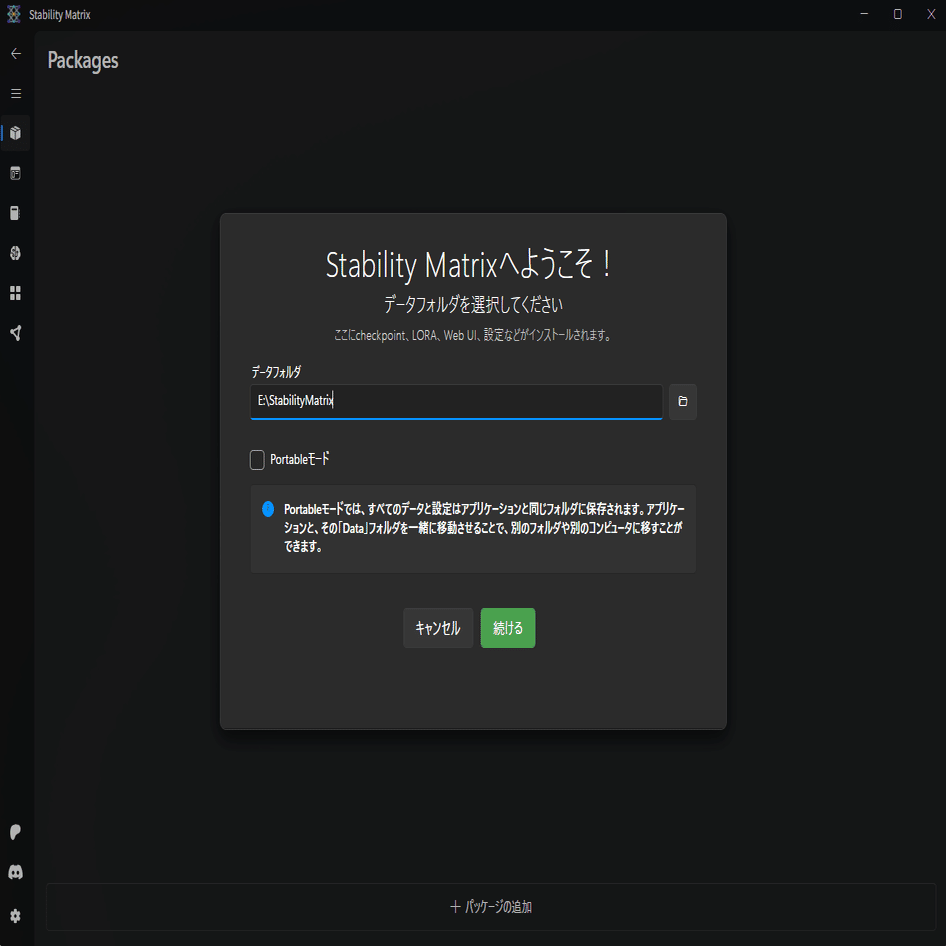Open the Packages page from sidebar
The height and width of the screenshot is (946, 946).
tap(16, 133)
